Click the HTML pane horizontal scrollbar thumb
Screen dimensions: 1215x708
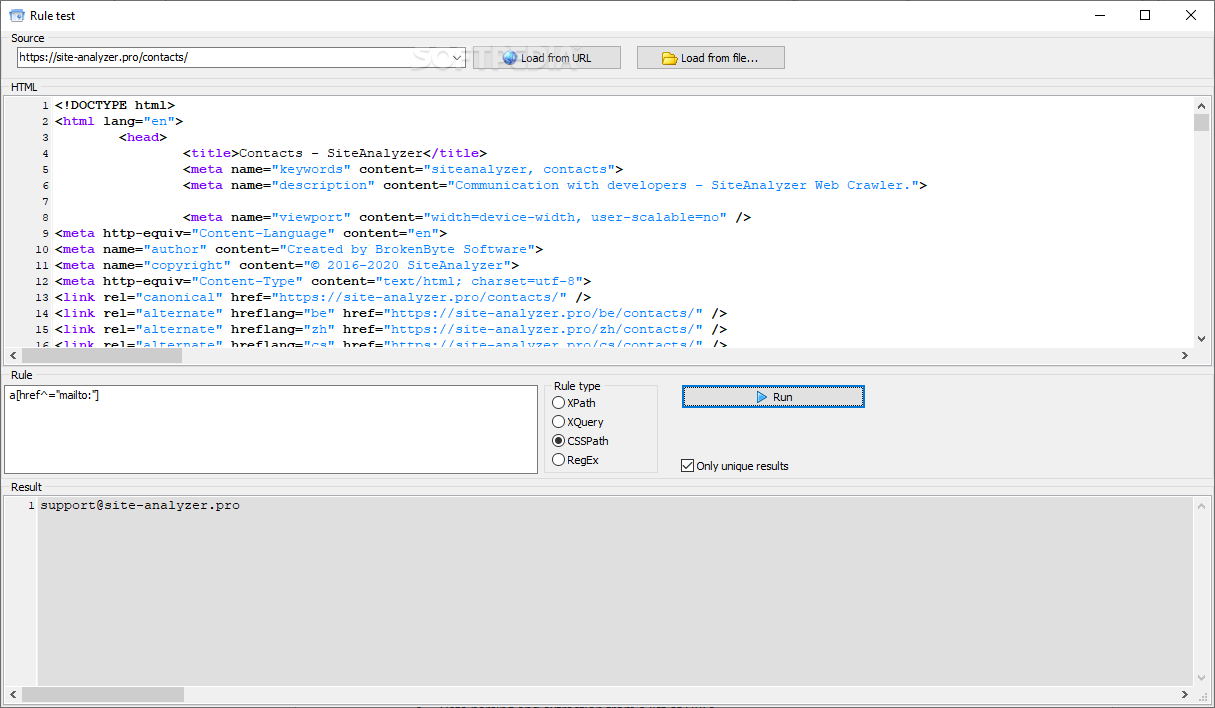102,355
